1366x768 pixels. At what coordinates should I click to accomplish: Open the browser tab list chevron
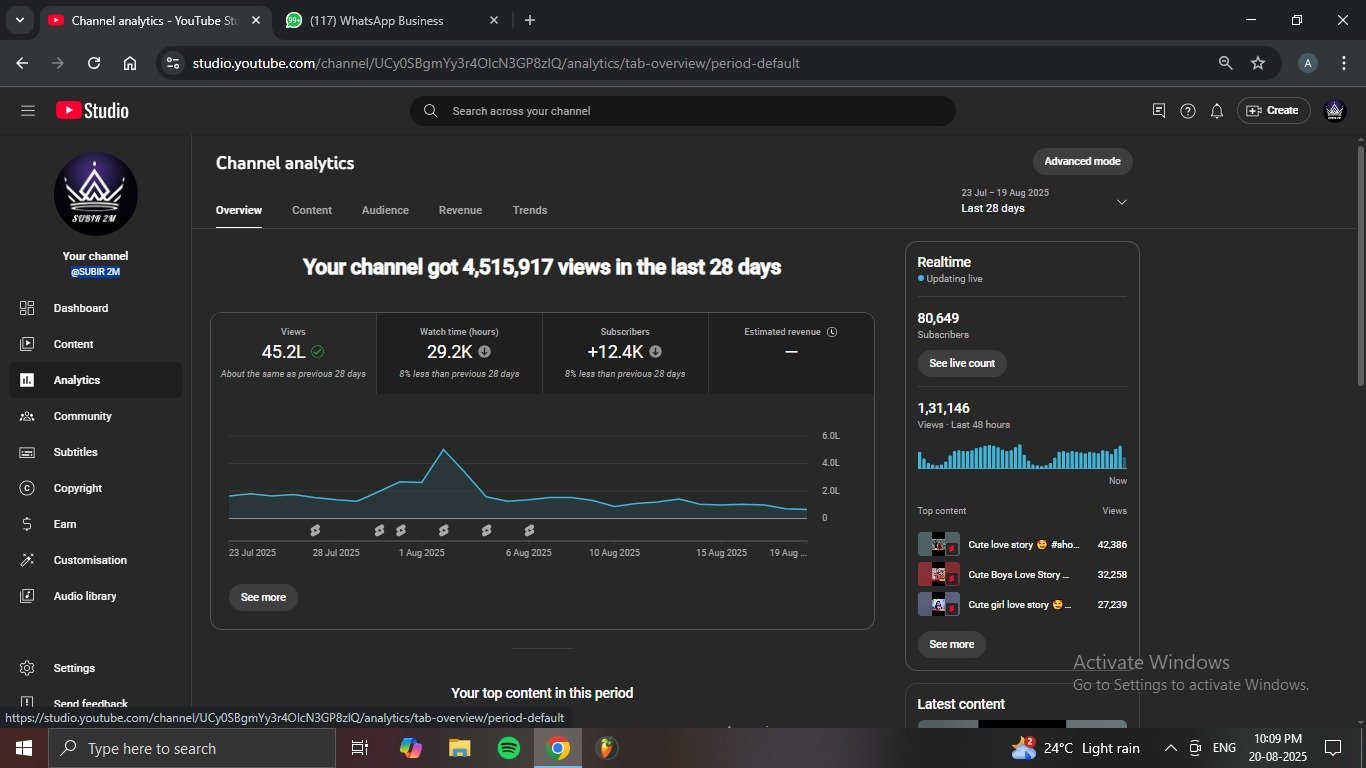tap(19, 20)
